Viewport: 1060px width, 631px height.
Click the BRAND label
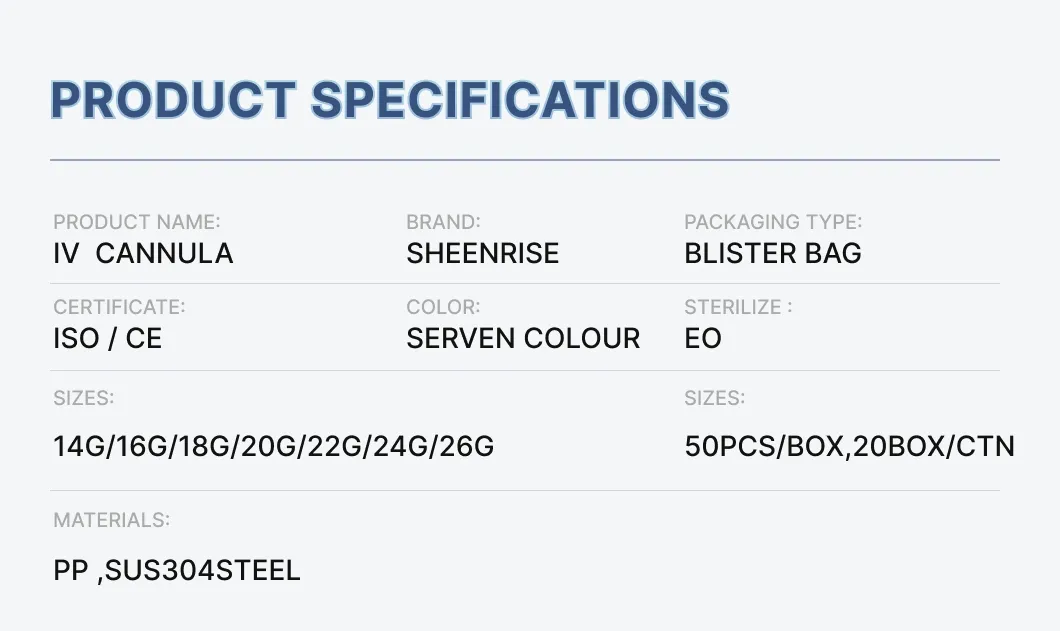pos(443,222)
